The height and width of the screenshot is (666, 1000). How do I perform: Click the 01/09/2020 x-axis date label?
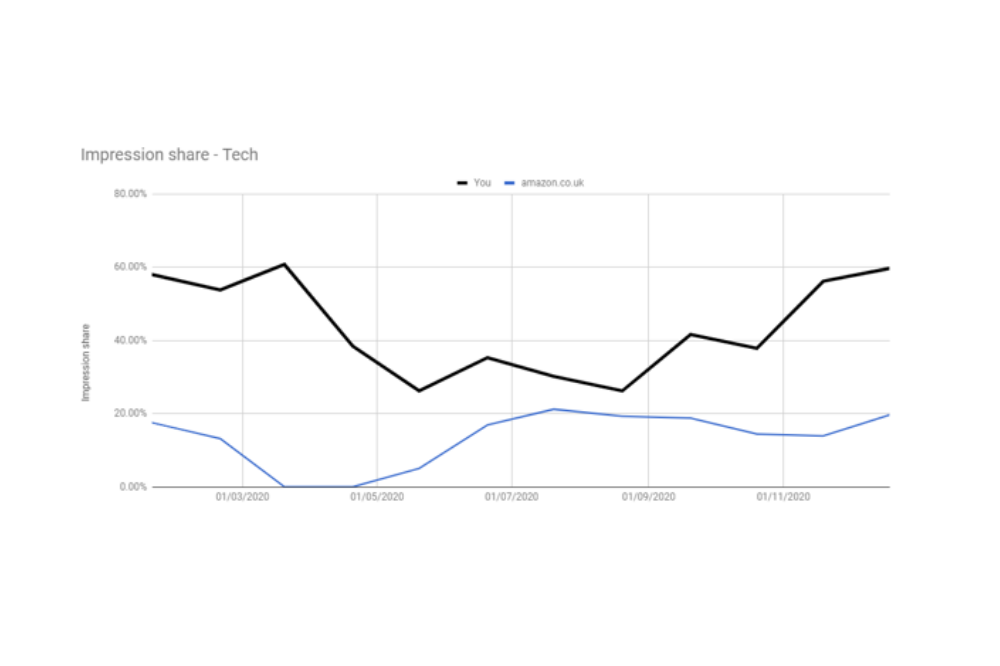pos(649,496)
